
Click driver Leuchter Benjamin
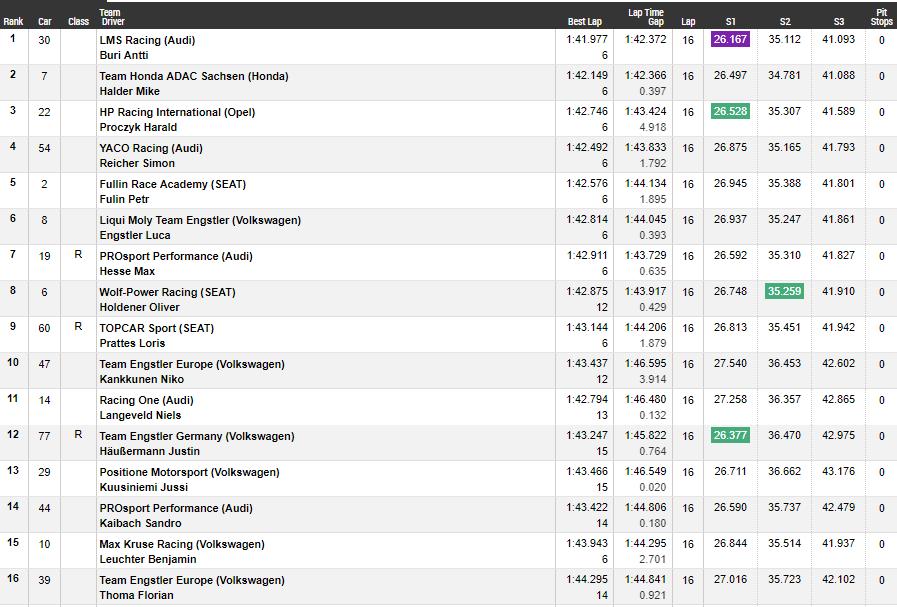click(x=148, y=560)
